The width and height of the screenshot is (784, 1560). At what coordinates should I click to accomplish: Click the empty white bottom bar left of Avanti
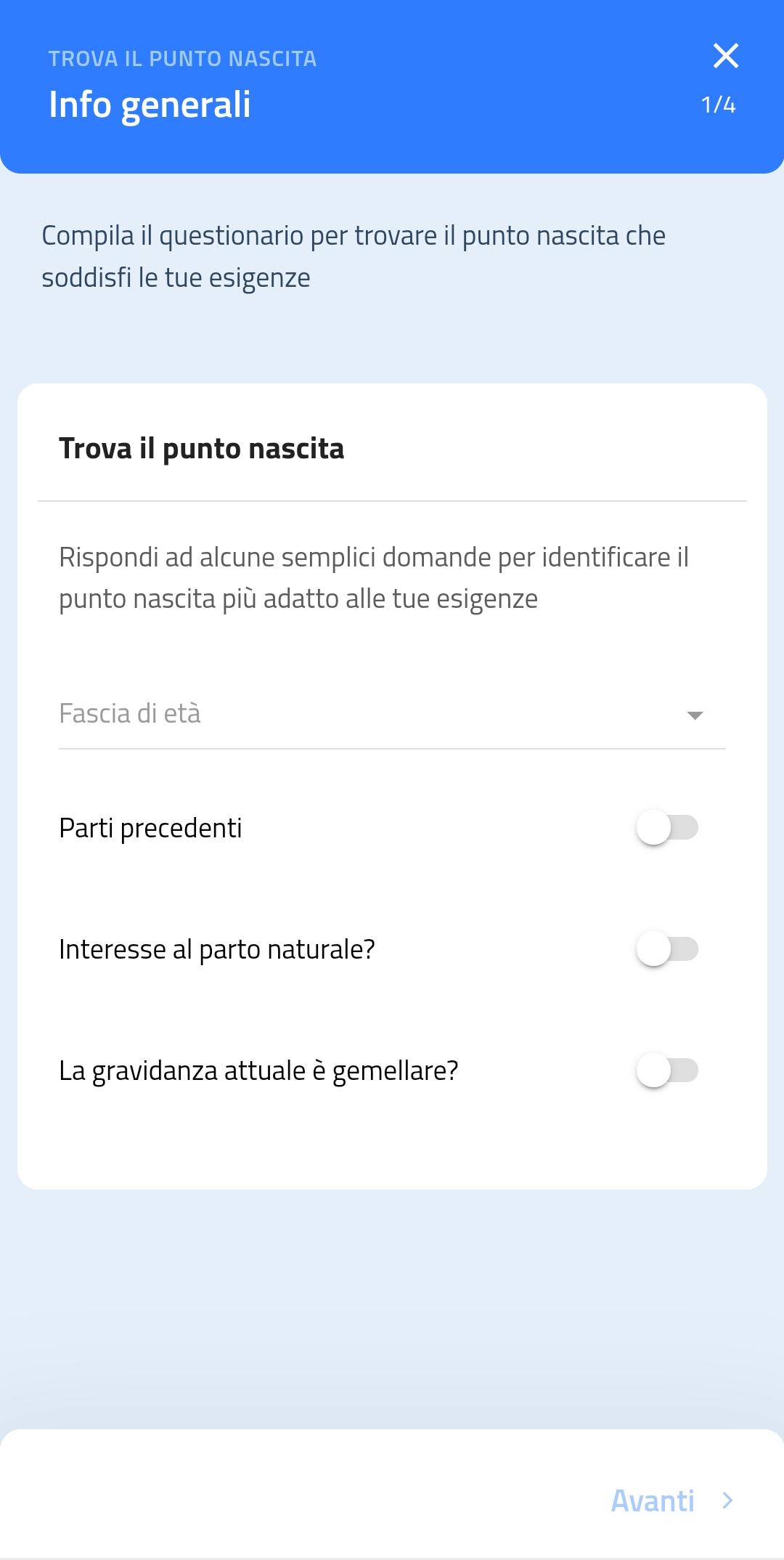(x=290, y=1500)
